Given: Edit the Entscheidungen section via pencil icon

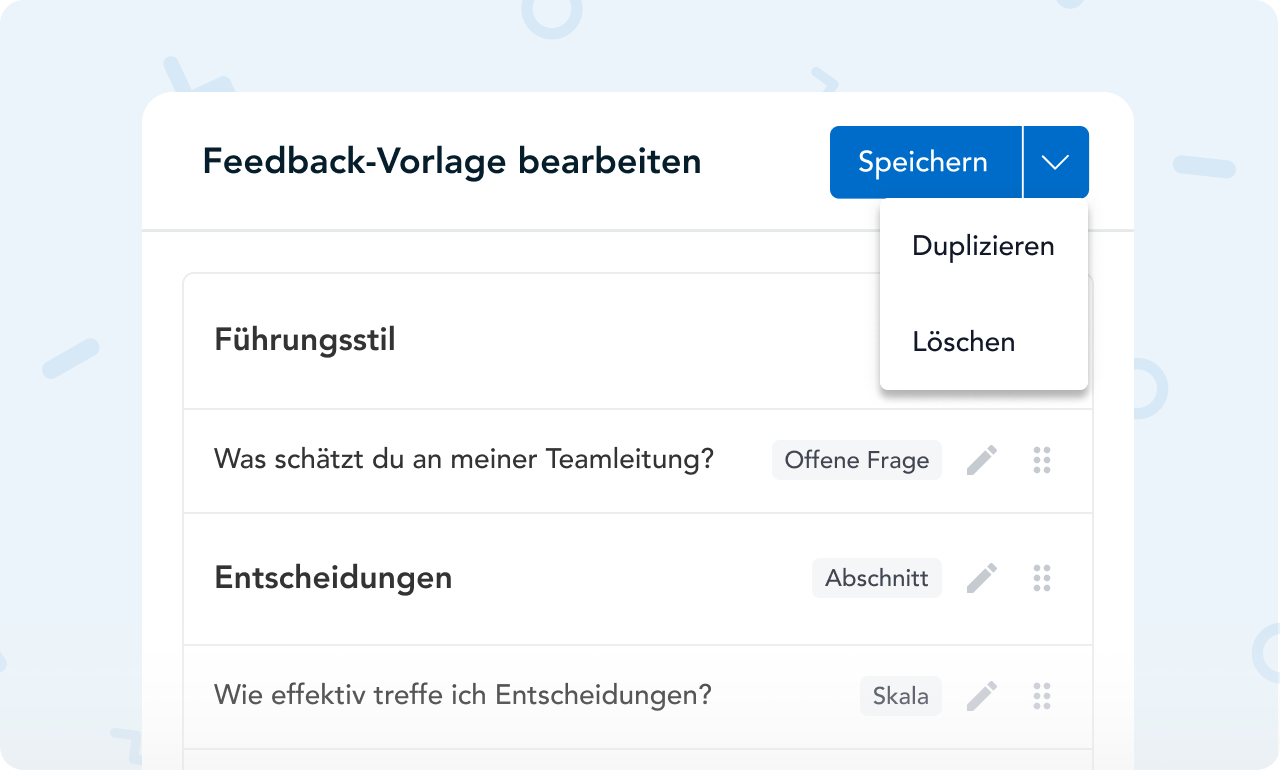Looking at the screenshot, I should pos(982,578).
